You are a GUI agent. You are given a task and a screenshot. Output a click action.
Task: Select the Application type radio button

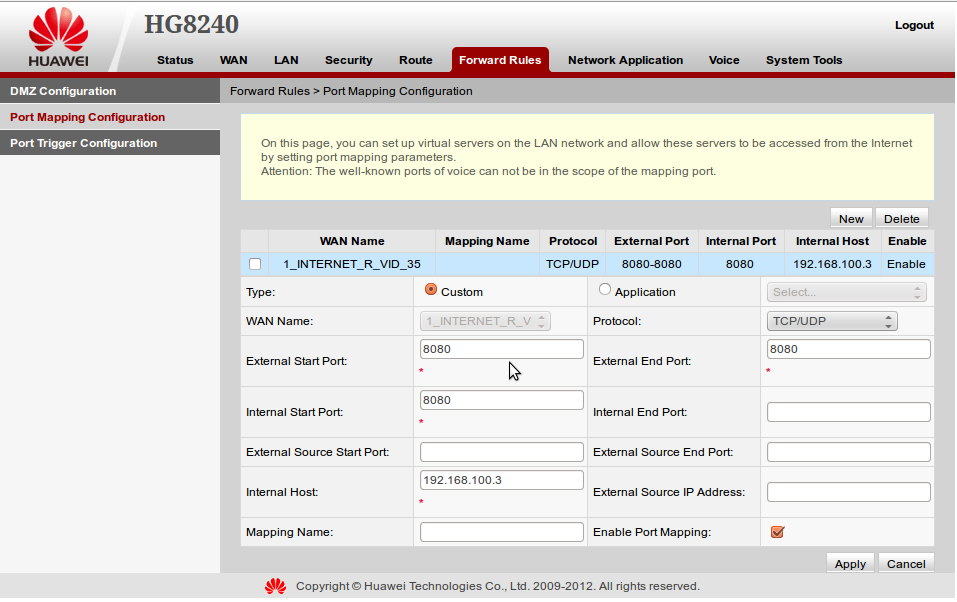[604, 289]
